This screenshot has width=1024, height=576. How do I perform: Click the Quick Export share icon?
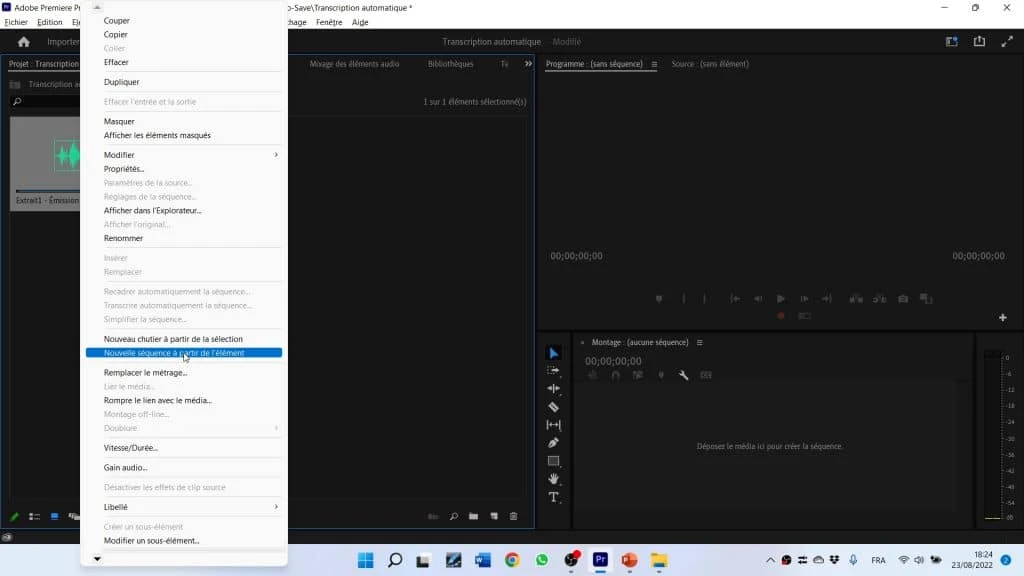coord(979,42)
